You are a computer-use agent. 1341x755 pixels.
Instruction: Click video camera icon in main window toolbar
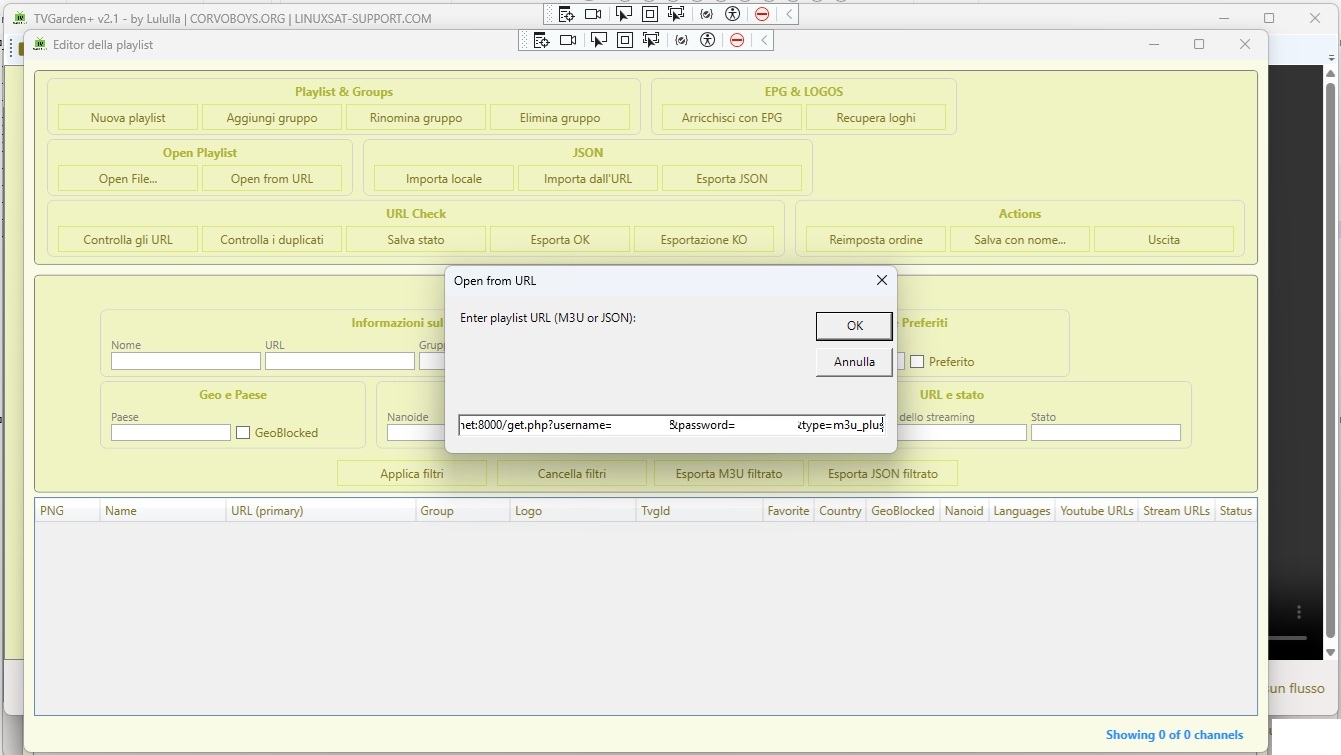[593, 14]
